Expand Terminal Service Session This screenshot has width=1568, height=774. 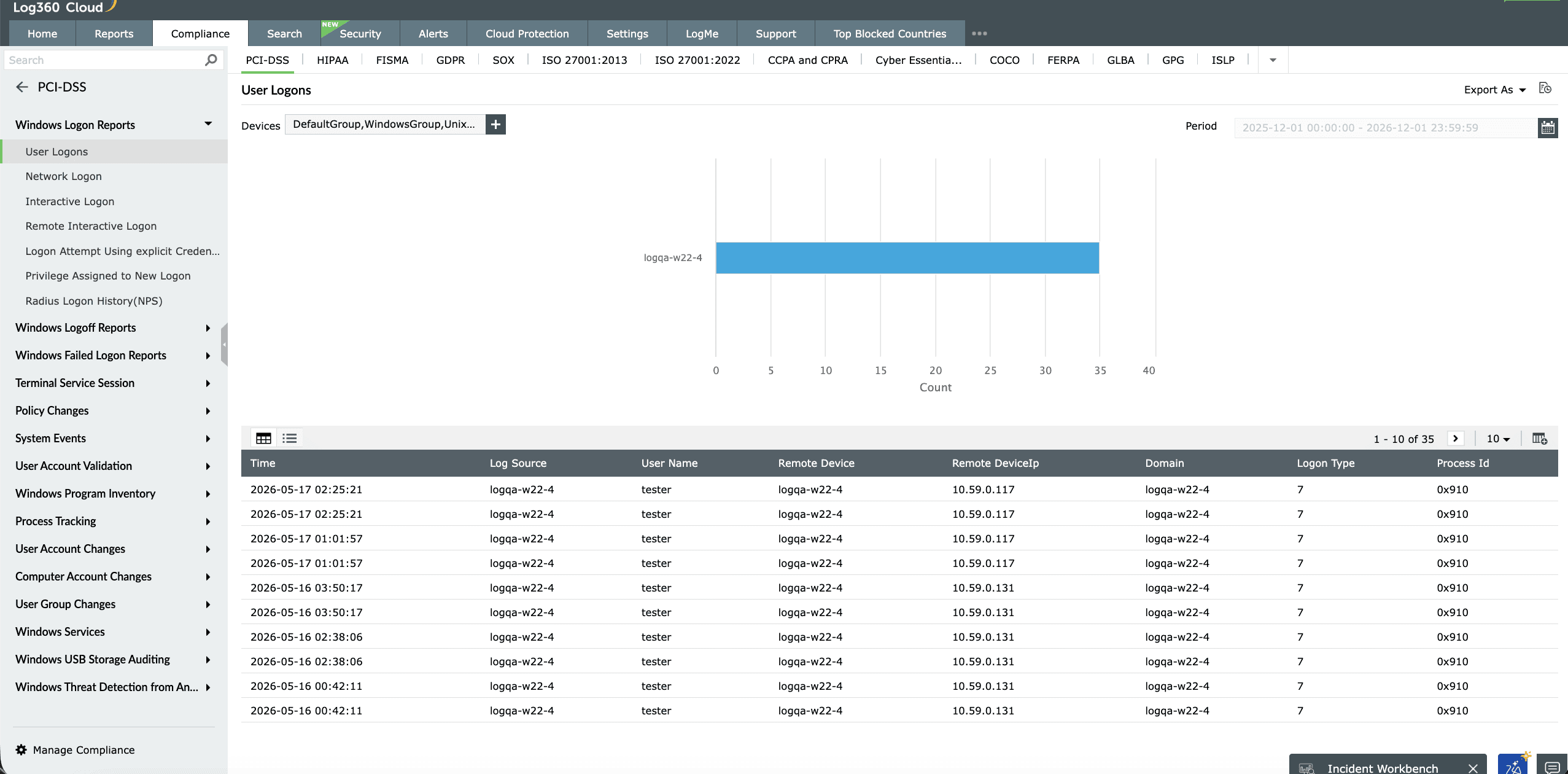[208, 383]
